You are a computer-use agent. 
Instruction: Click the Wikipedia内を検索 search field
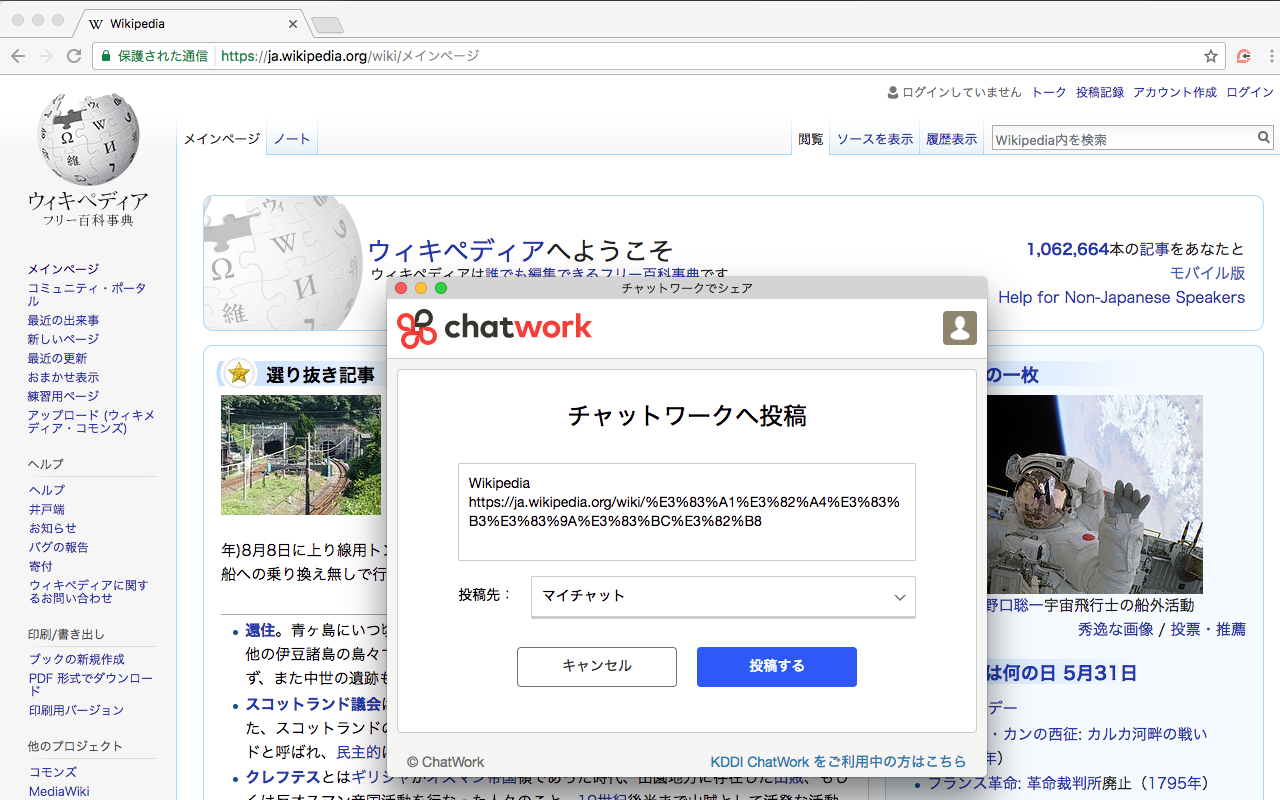point(1124,139)
